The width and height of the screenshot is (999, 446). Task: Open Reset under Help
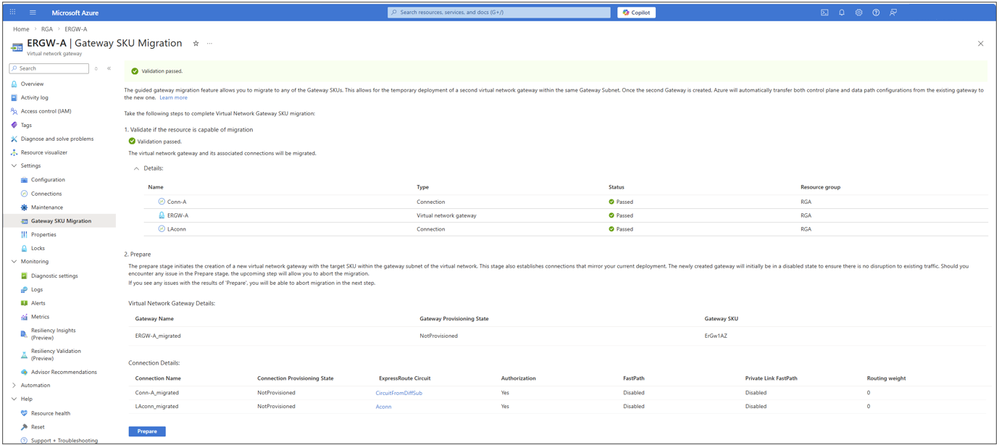pyautogui.click(x=38, y=427)
